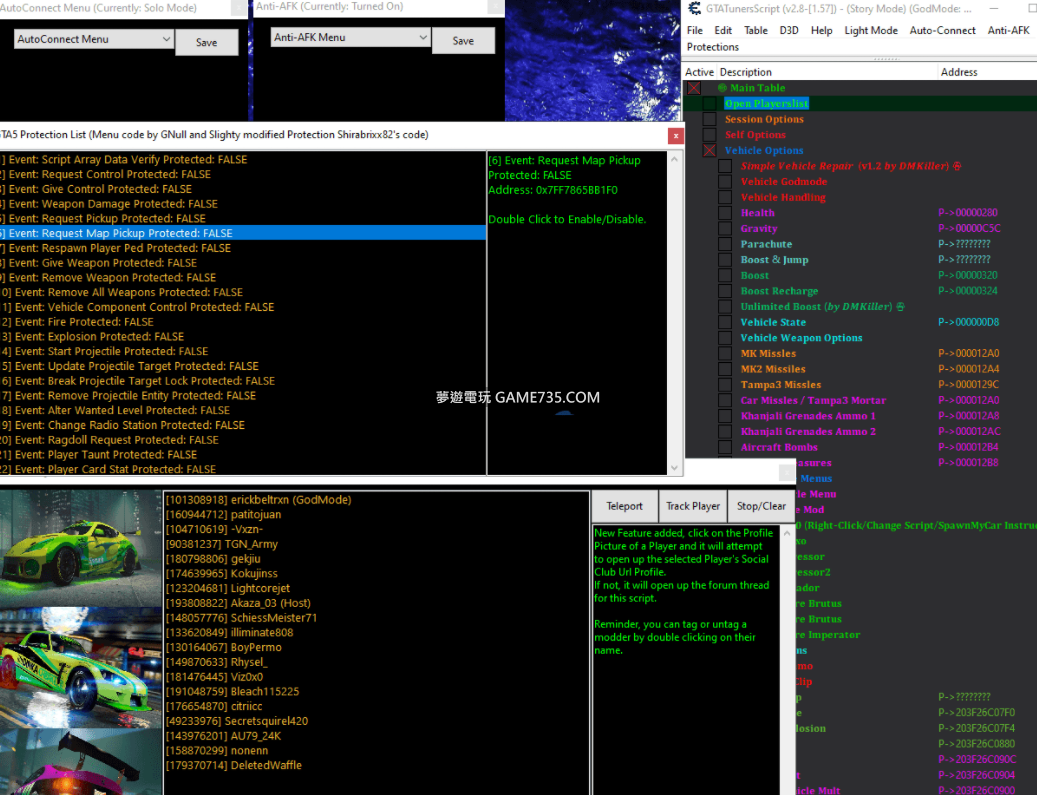Open the Protections menu
Image resolution: width=1037 pixels, height=795 pixels.
click(712, 47)
